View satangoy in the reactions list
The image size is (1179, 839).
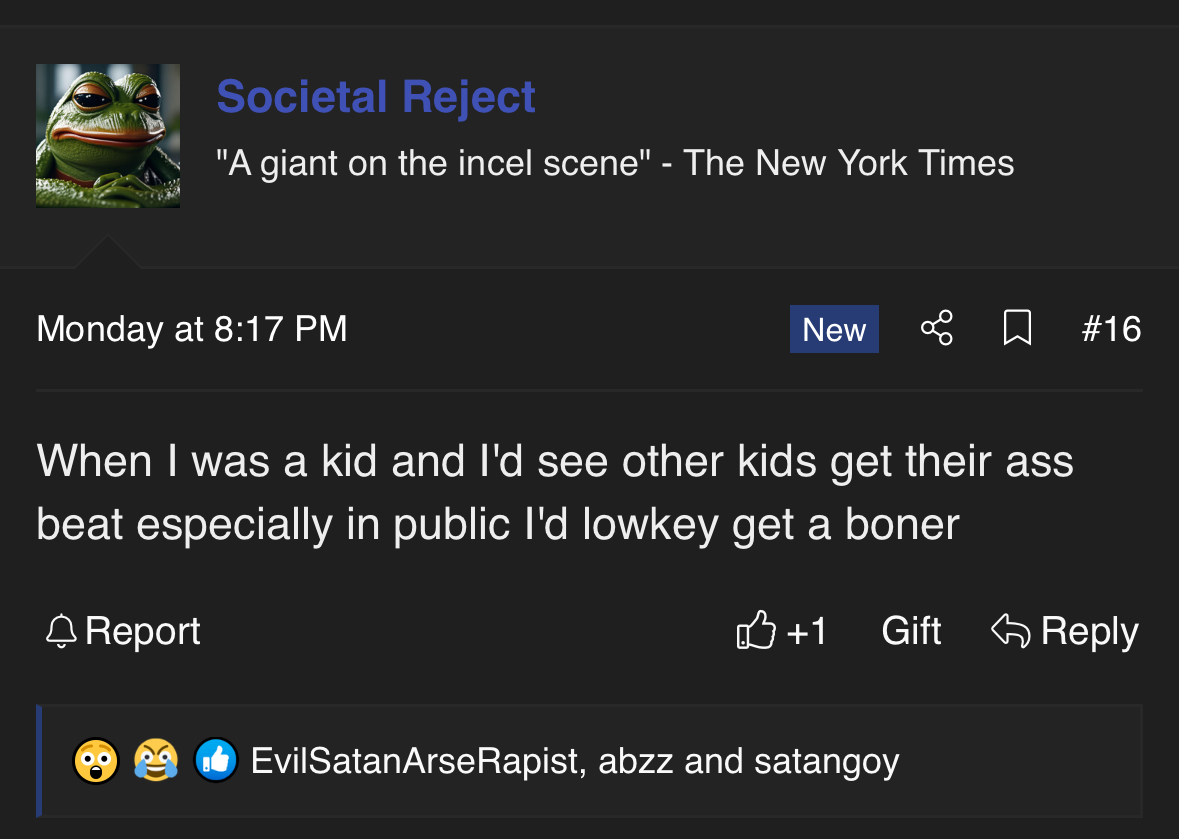[827, 761]
